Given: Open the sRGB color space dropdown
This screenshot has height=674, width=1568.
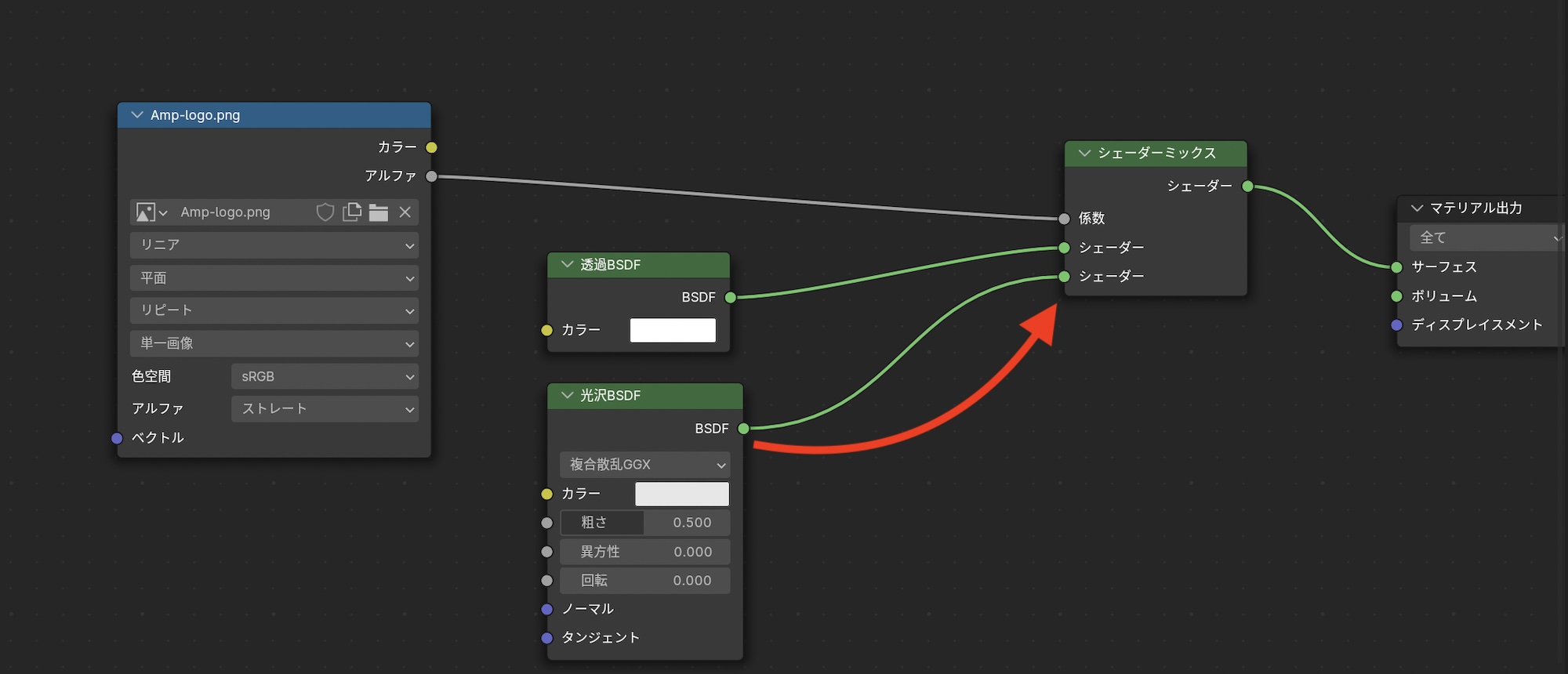Looking at the screenshot, I should coord(325,377).
